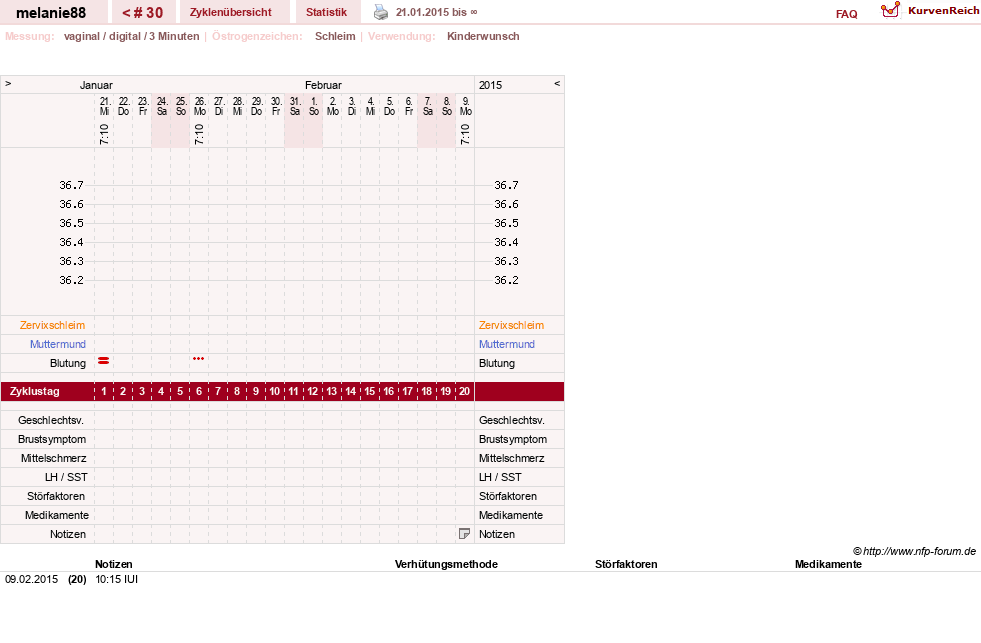
Task: Click the KurvenReich logo icon
Action: tap(890, 11)
